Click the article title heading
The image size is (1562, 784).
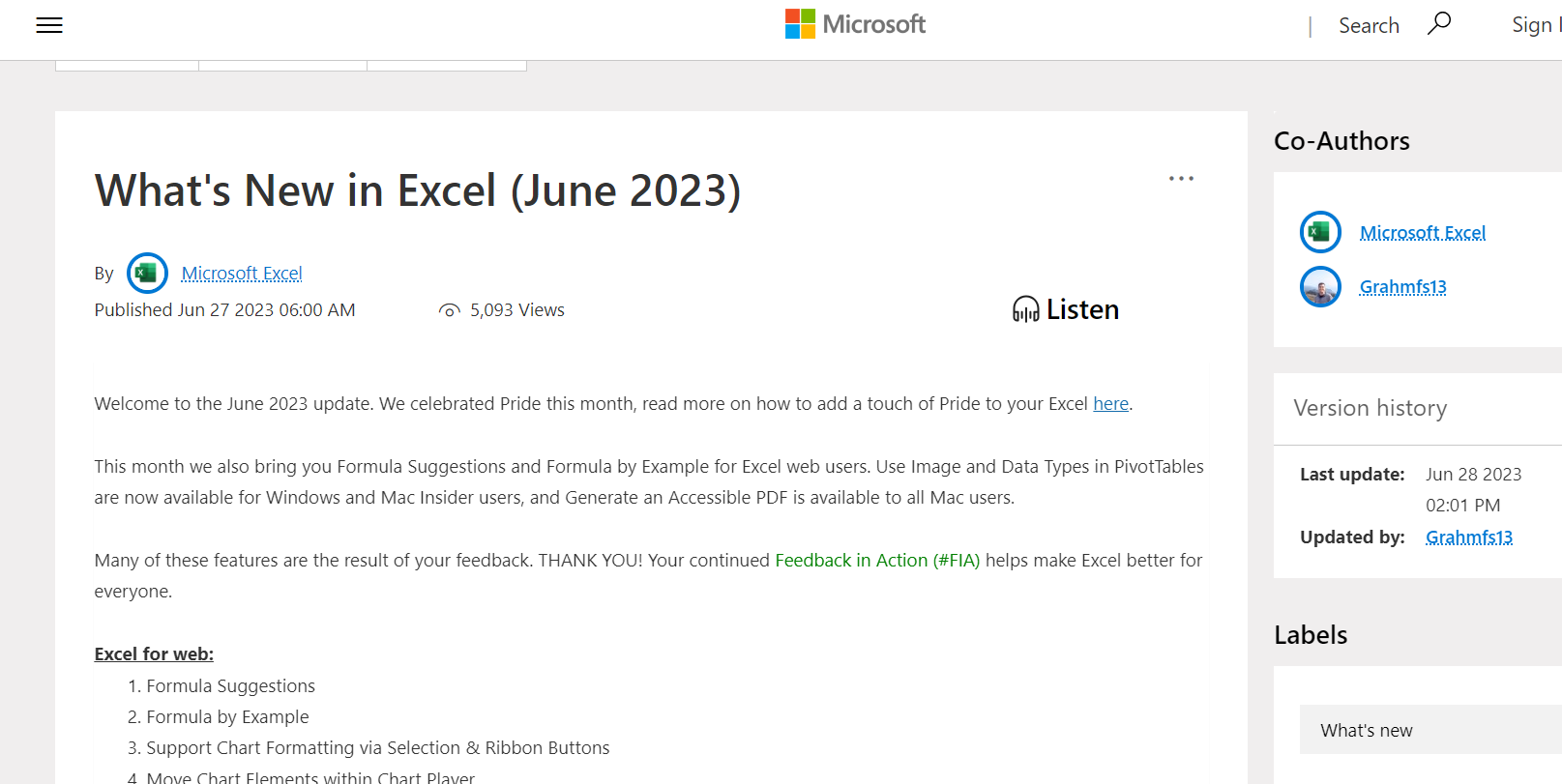pos(418,190)
